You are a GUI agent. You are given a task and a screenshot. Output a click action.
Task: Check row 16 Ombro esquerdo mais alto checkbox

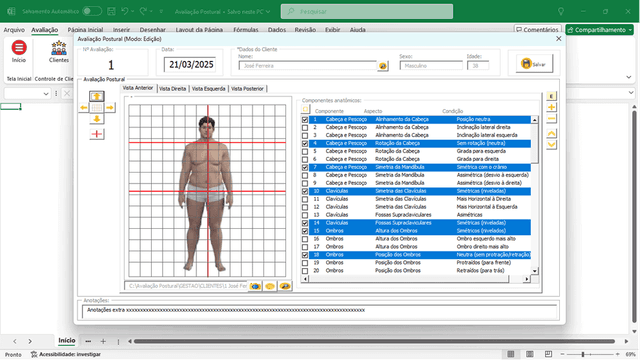305,239
